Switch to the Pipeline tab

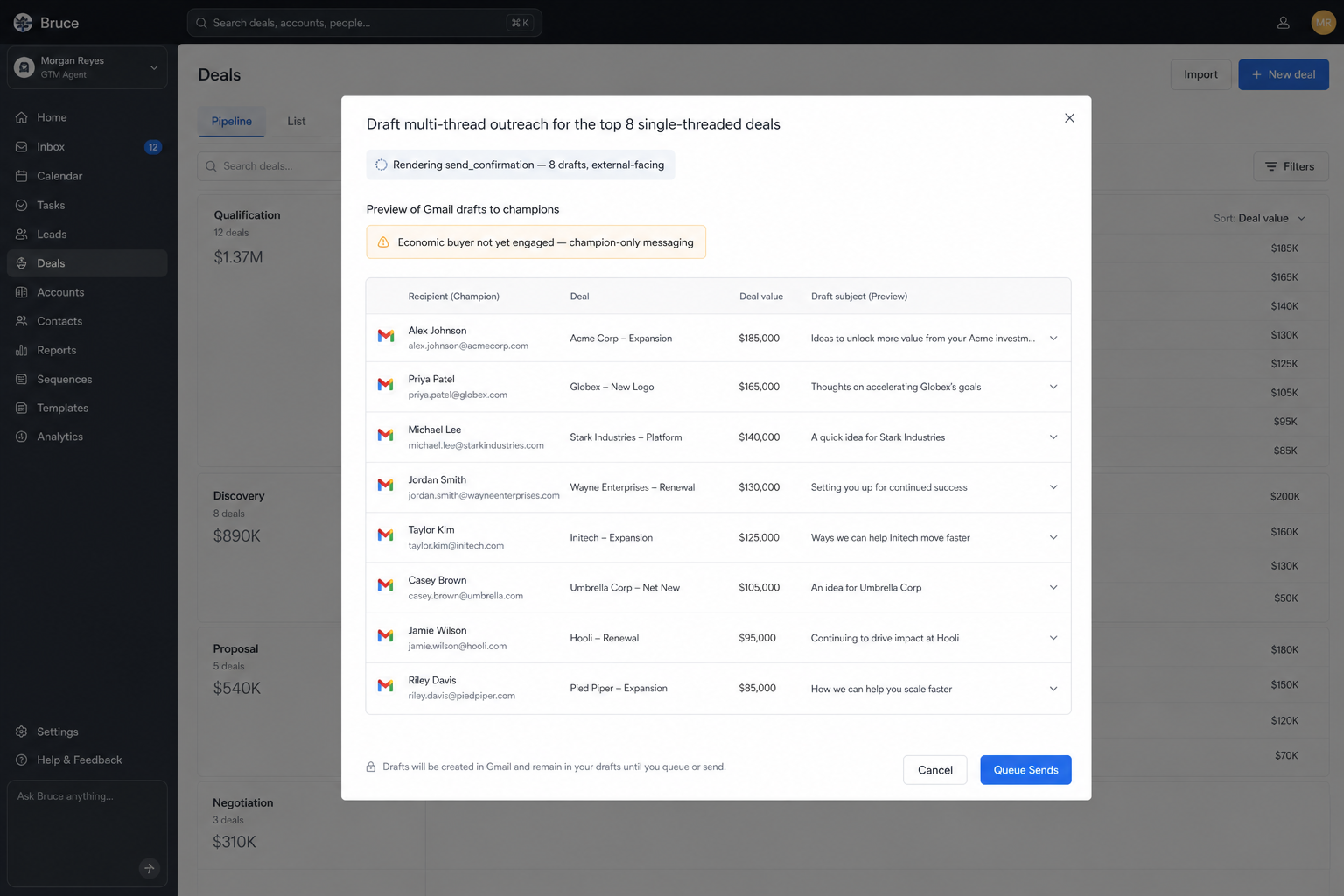coord(232,122)
